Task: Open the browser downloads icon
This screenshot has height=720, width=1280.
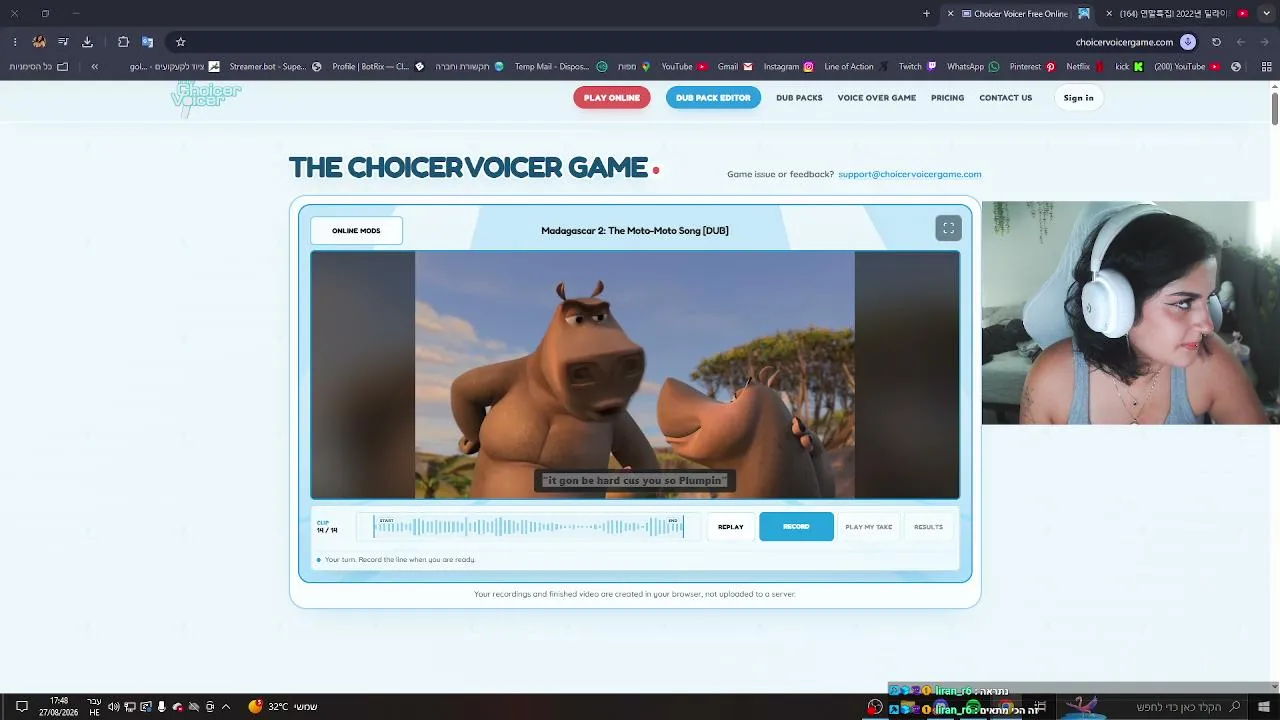Action: point(87,42)
